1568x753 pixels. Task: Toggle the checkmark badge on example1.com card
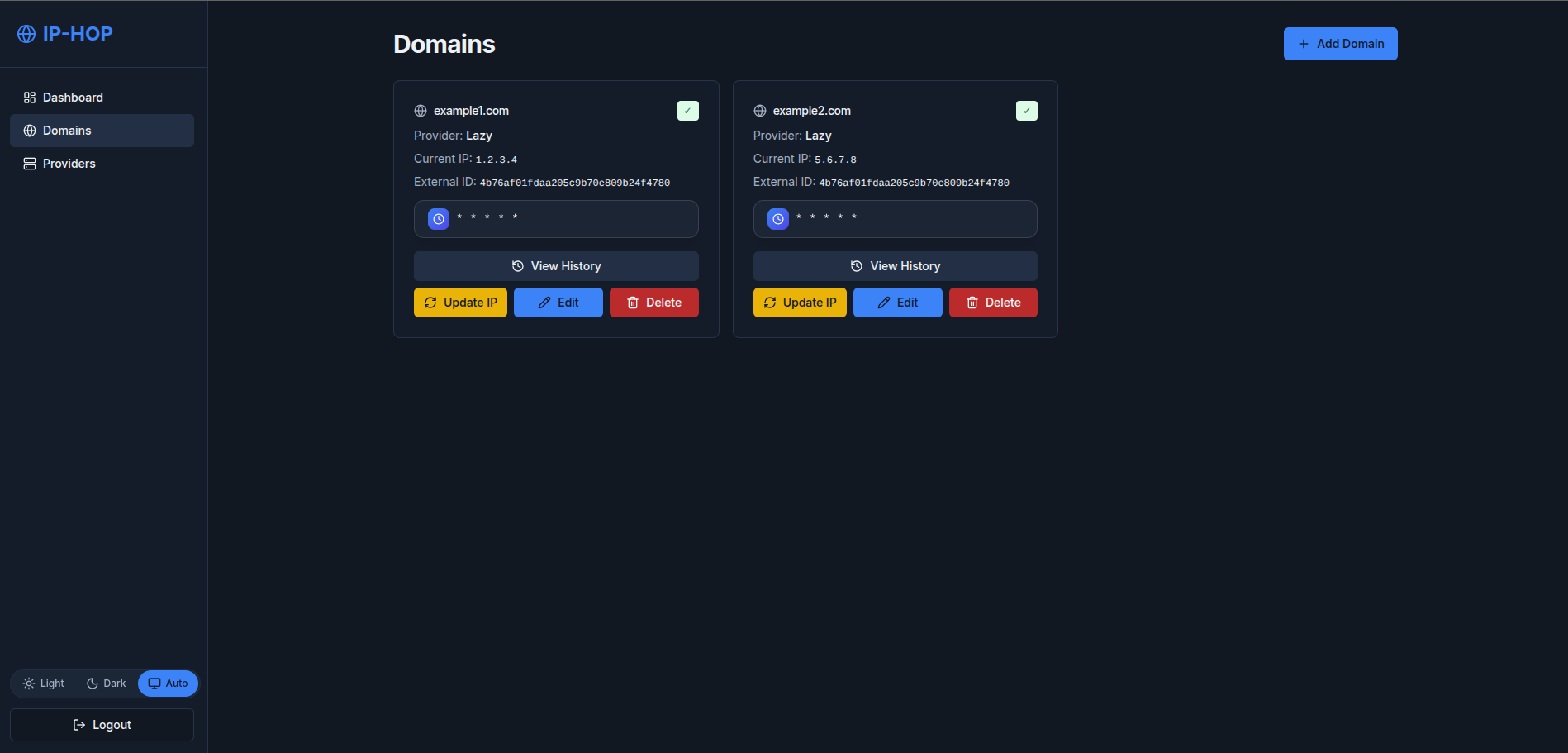coord(687,110)
